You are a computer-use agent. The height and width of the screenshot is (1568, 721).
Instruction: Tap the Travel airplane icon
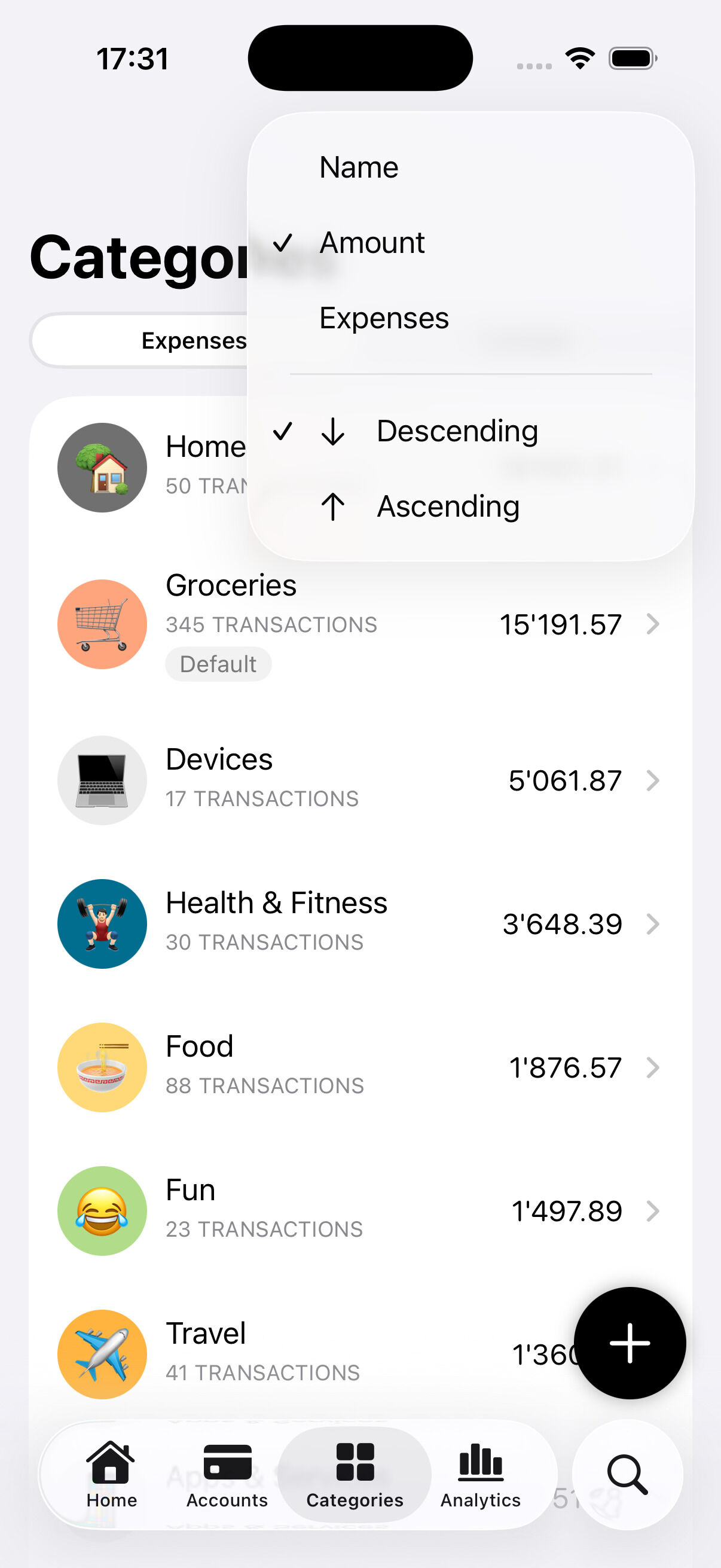[x=102, y=1355]
